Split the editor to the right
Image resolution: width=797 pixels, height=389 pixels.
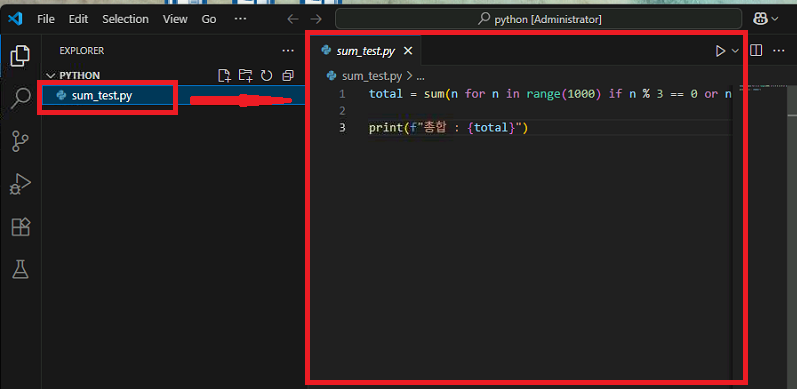(756, 51)
